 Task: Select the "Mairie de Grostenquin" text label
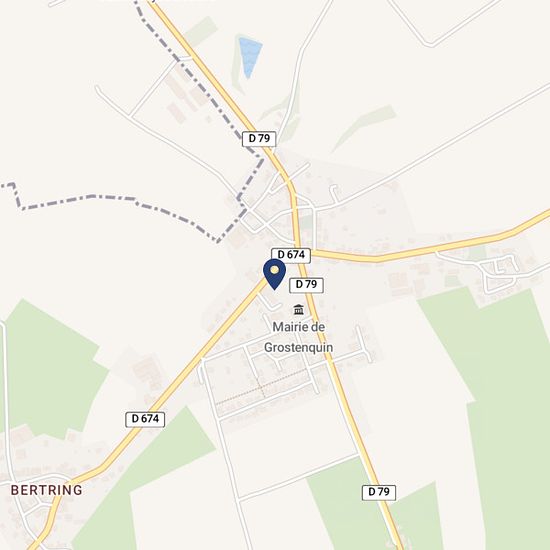click(x=299, y=337)
